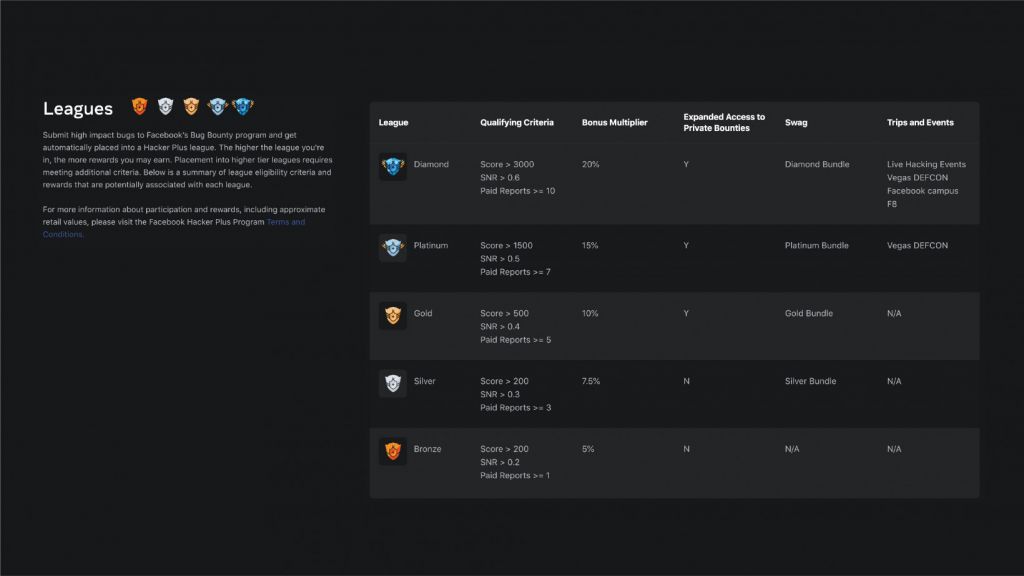Select the Bonus Multiplier column header
This screenshot has width=1024, height=576.
(614, 123)
